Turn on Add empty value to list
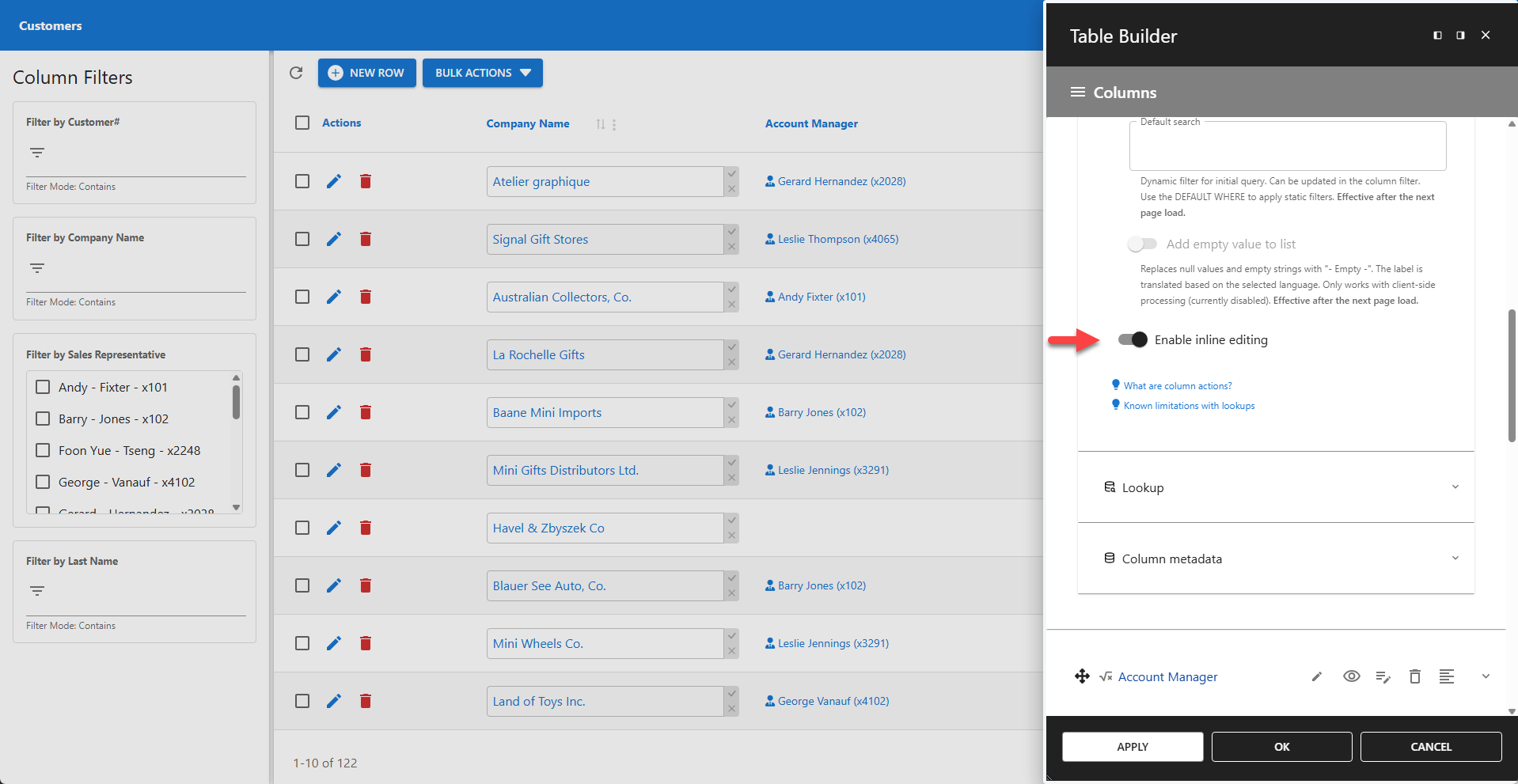 1142,244
